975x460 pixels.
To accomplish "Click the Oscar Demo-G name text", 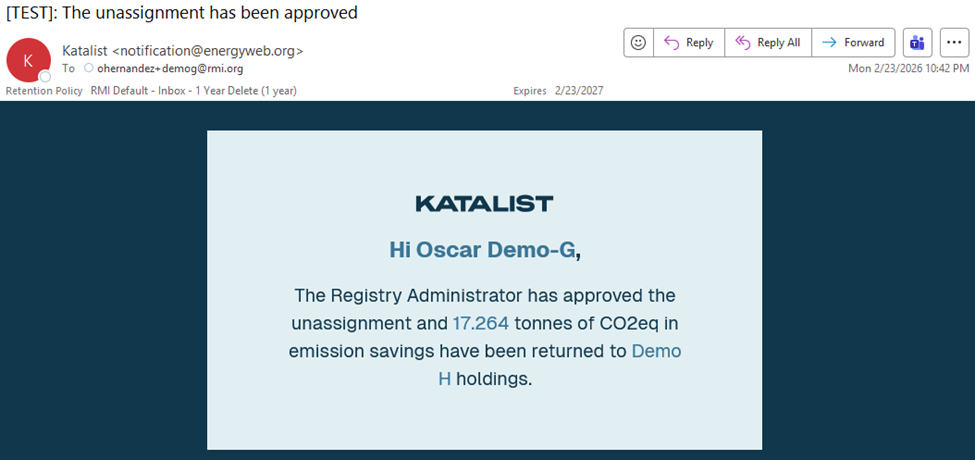I will coord(482,250).
